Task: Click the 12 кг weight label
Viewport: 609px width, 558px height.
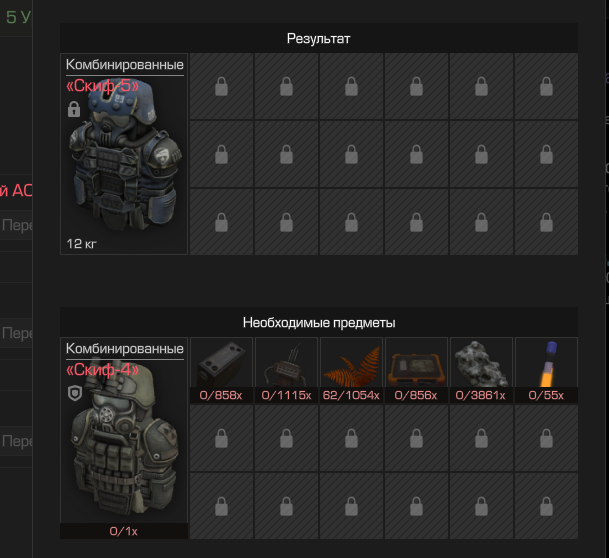Action: [x=81, y=244]
